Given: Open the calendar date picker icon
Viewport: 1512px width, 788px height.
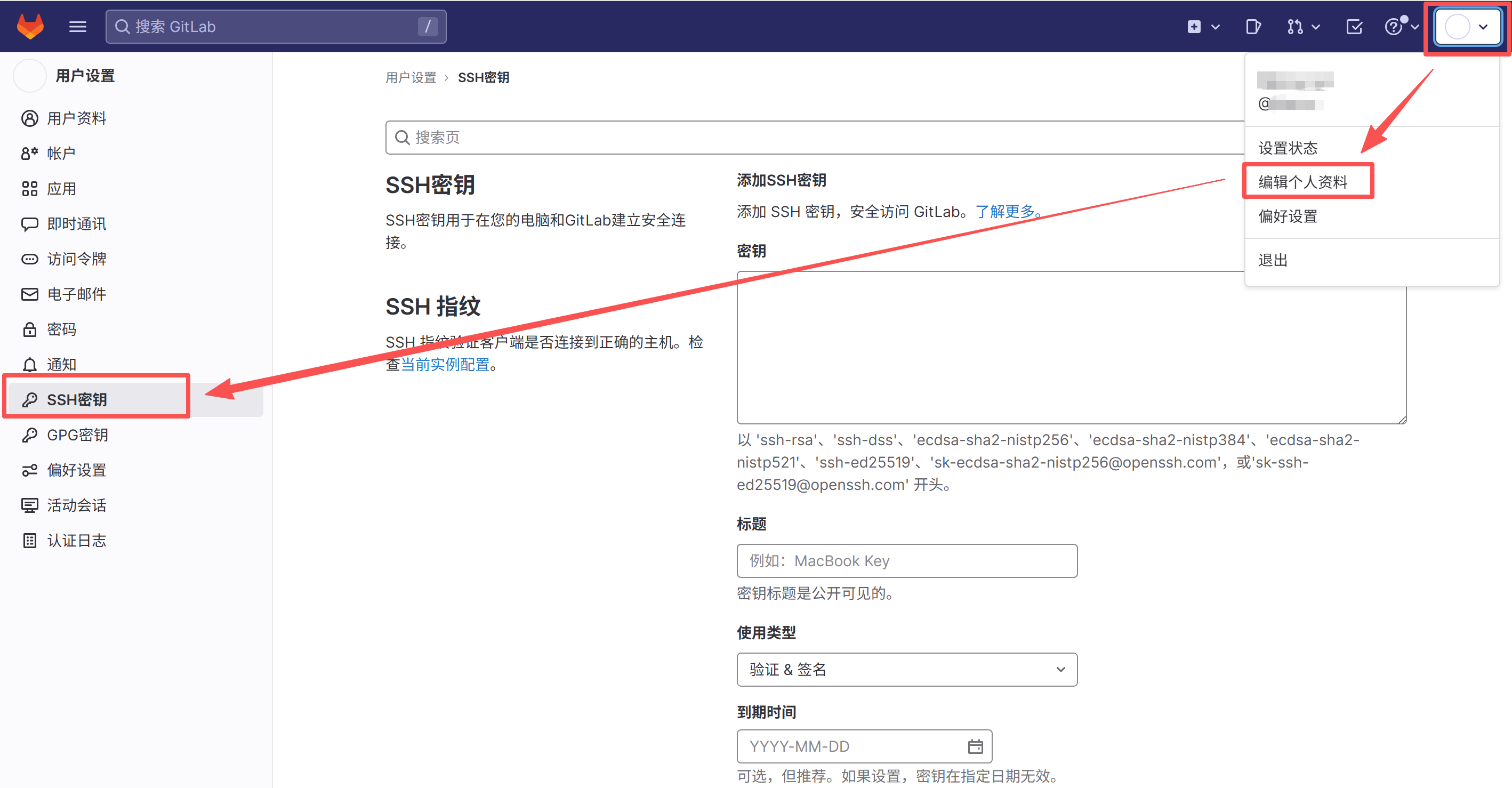Looking at the screenshot, I should tap(975, 746).
